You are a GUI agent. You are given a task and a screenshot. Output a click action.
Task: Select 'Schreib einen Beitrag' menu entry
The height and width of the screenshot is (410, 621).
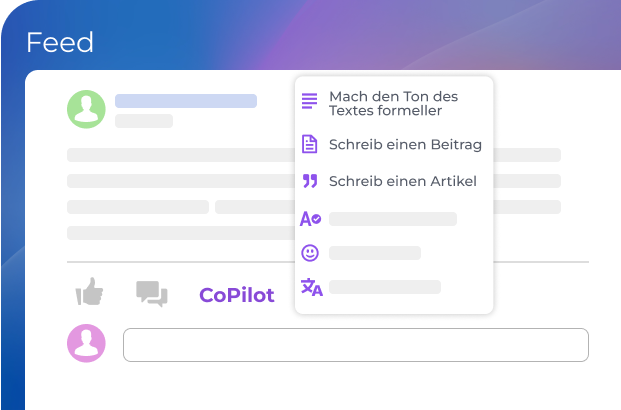point(405,145)
